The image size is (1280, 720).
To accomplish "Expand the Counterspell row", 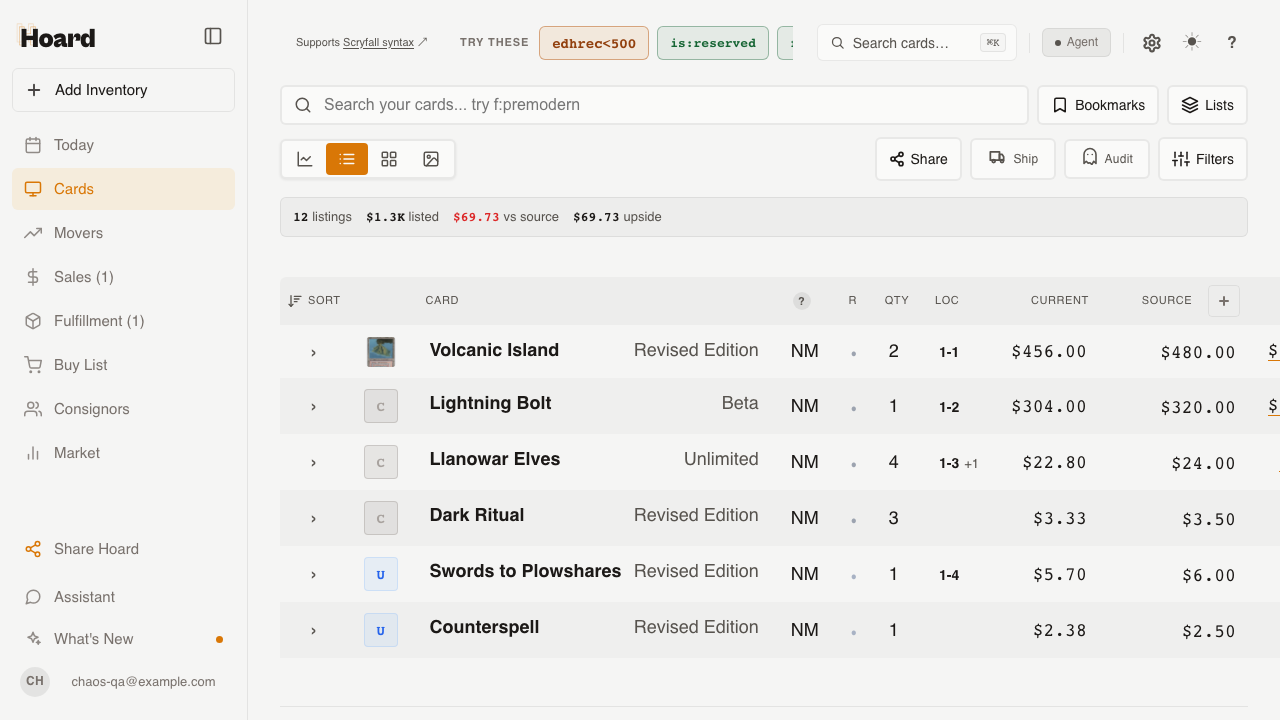I will [x=313, y=631].
